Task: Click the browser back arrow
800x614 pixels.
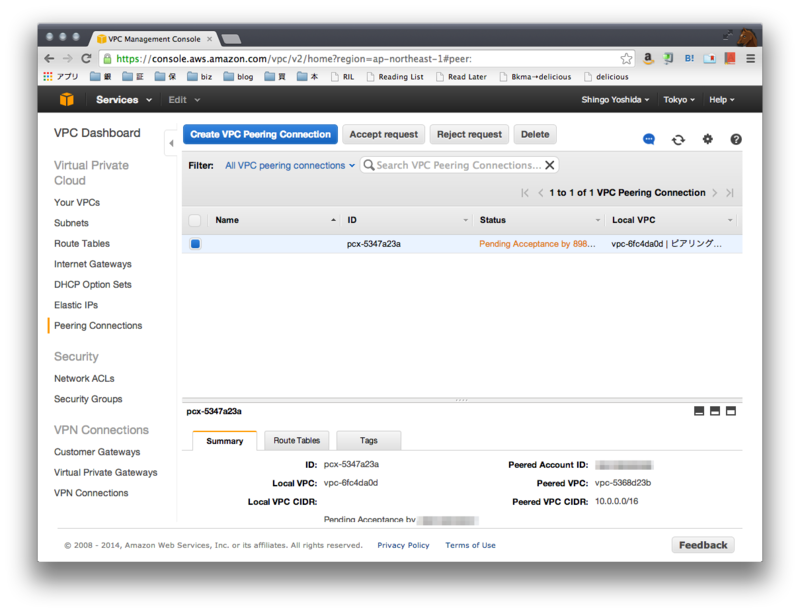Action: tap(49, 59)
